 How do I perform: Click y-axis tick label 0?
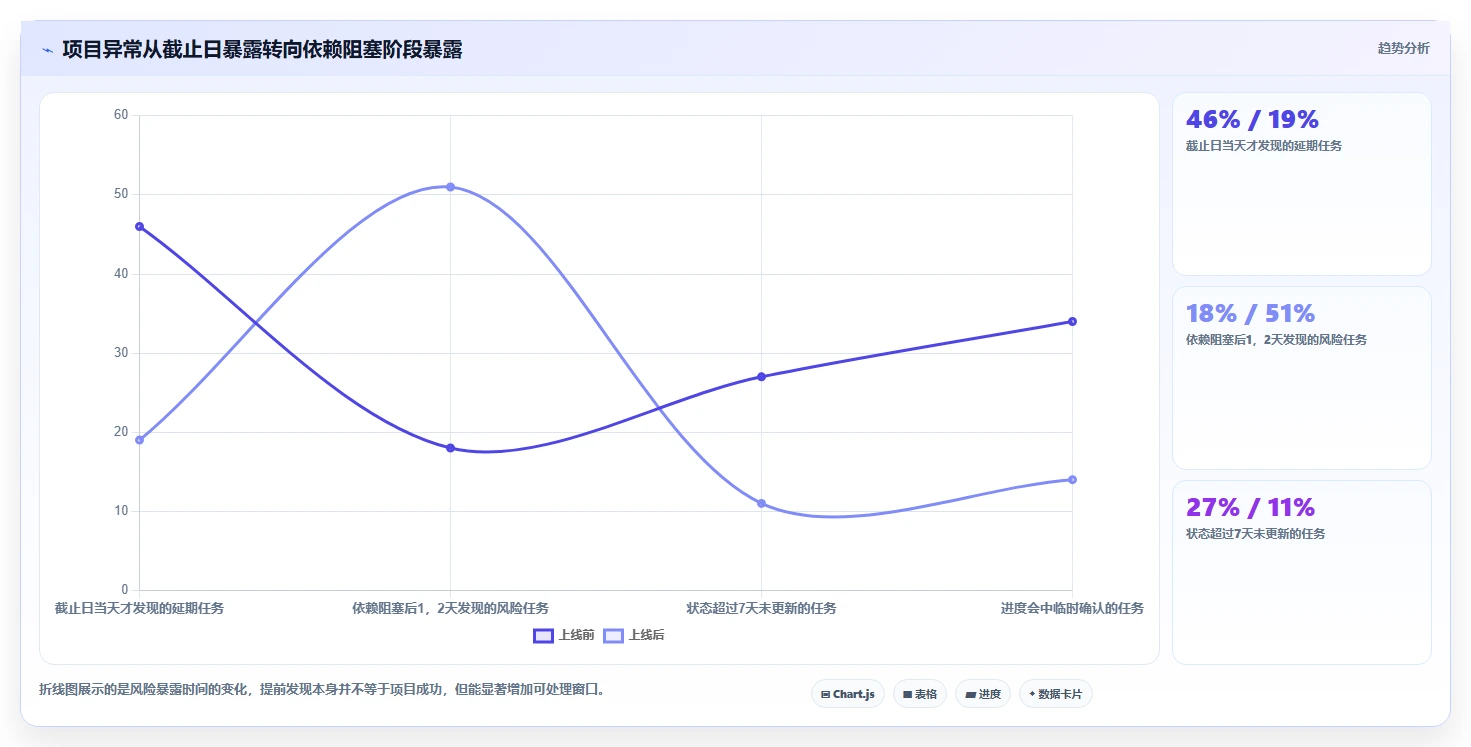[125, 590]
